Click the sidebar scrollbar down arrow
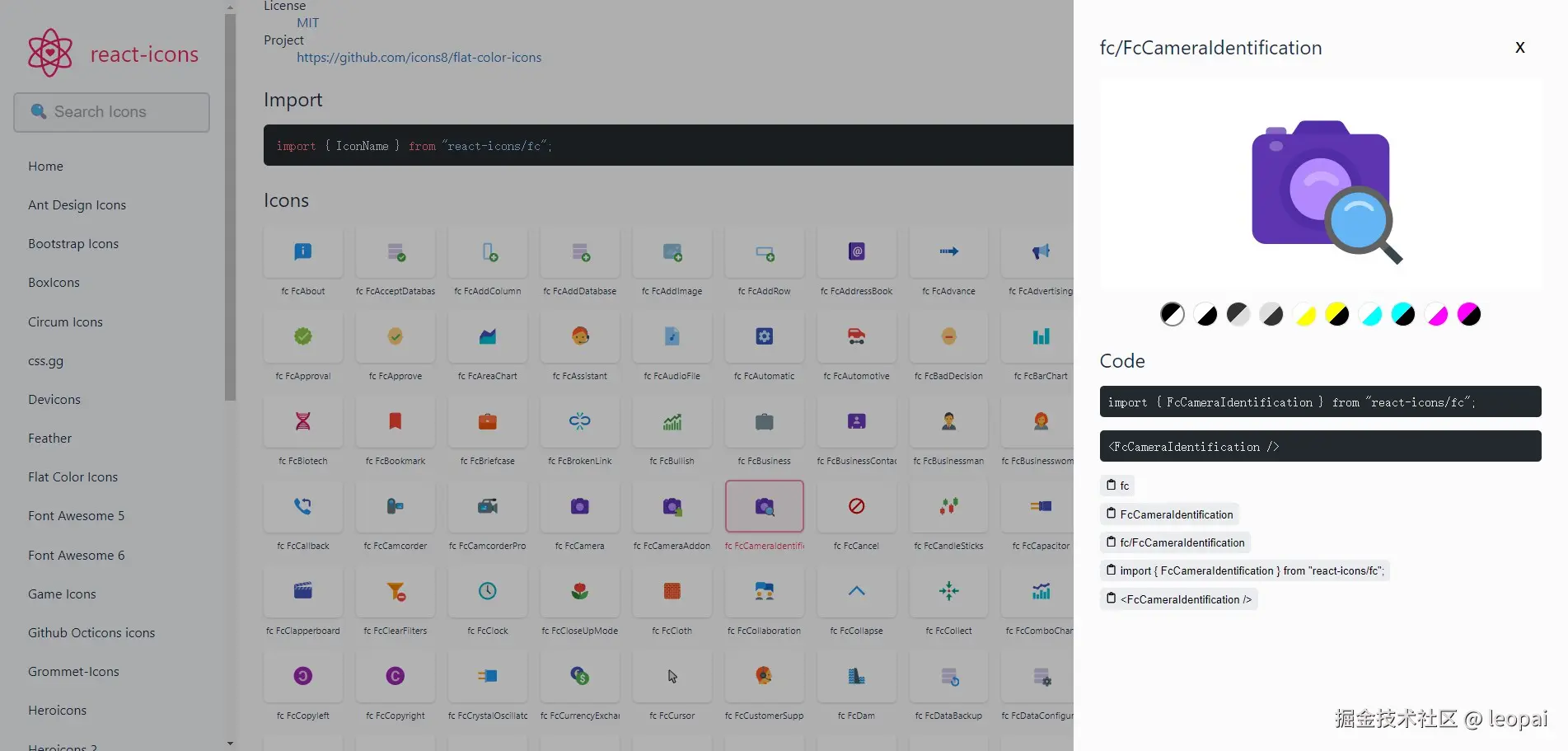Screen dimensions: 1568x751 230,744
